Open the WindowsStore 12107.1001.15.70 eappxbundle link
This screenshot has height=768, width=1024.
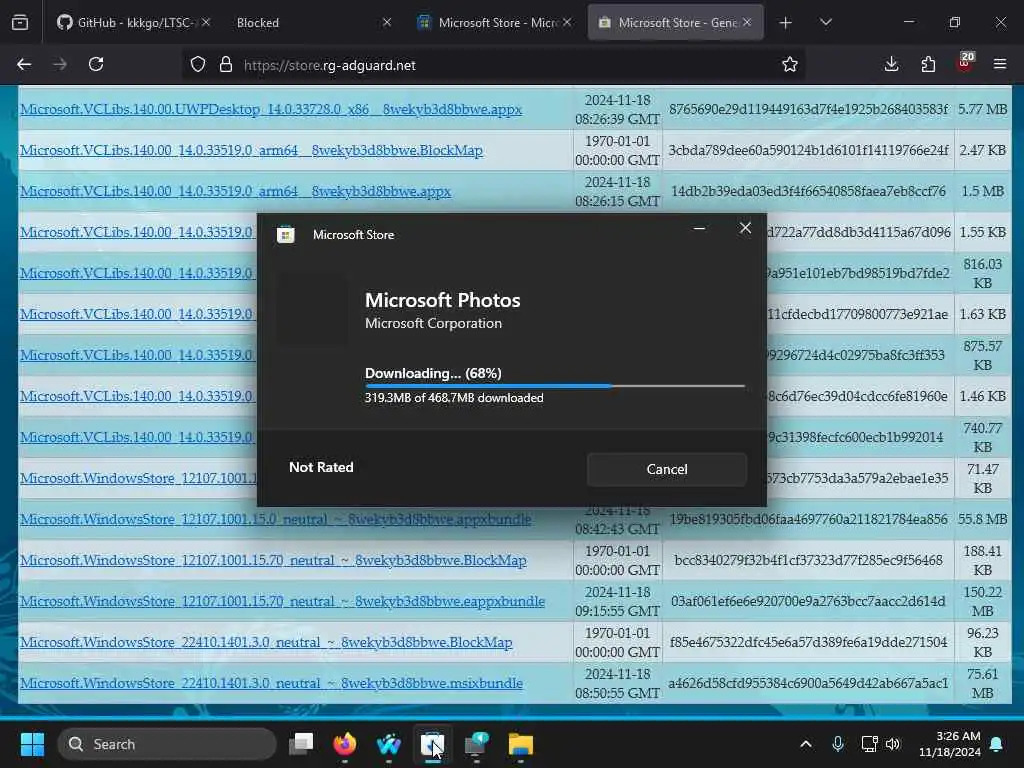pyautogui.click(x=282, y=601)
